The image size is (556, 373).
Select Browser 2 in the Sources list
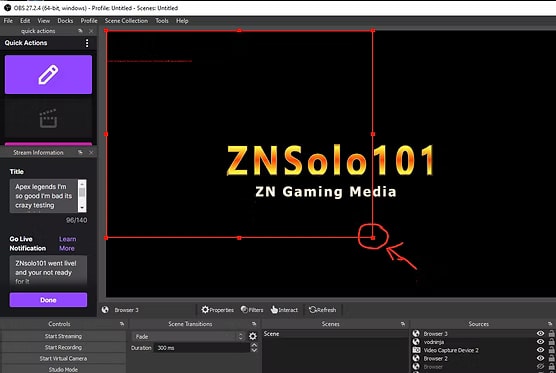[435, 358]
